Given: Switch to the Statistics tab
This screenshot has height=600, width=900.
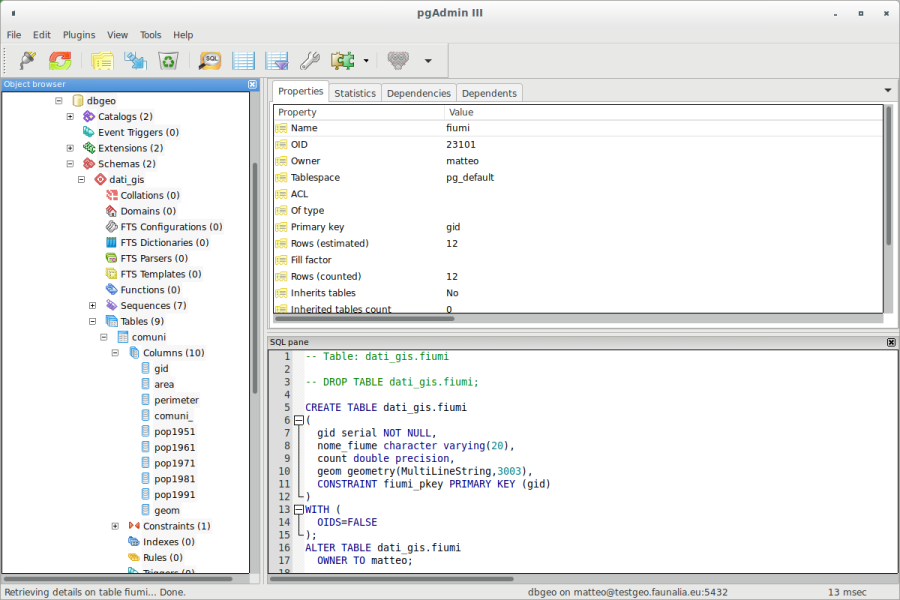Looking at the screenshot, I should (355, 91).
